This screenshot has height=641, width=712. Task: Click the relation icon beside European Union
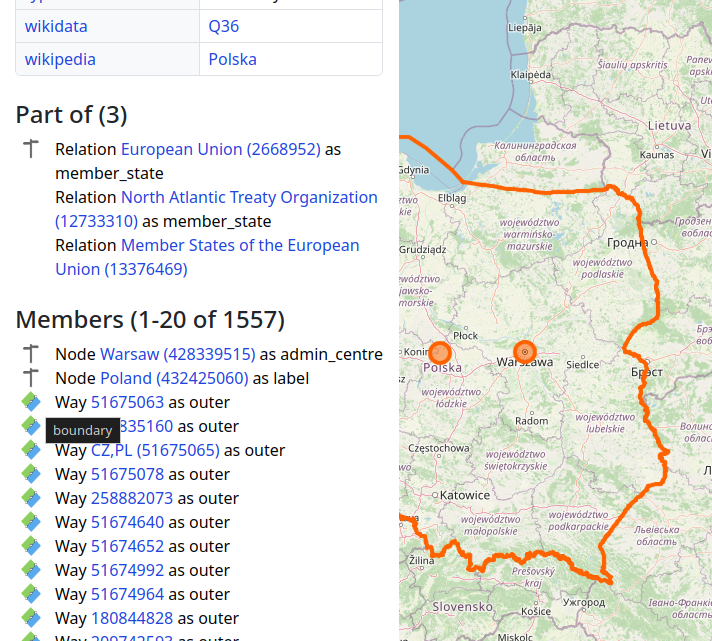tap(31, 149)
